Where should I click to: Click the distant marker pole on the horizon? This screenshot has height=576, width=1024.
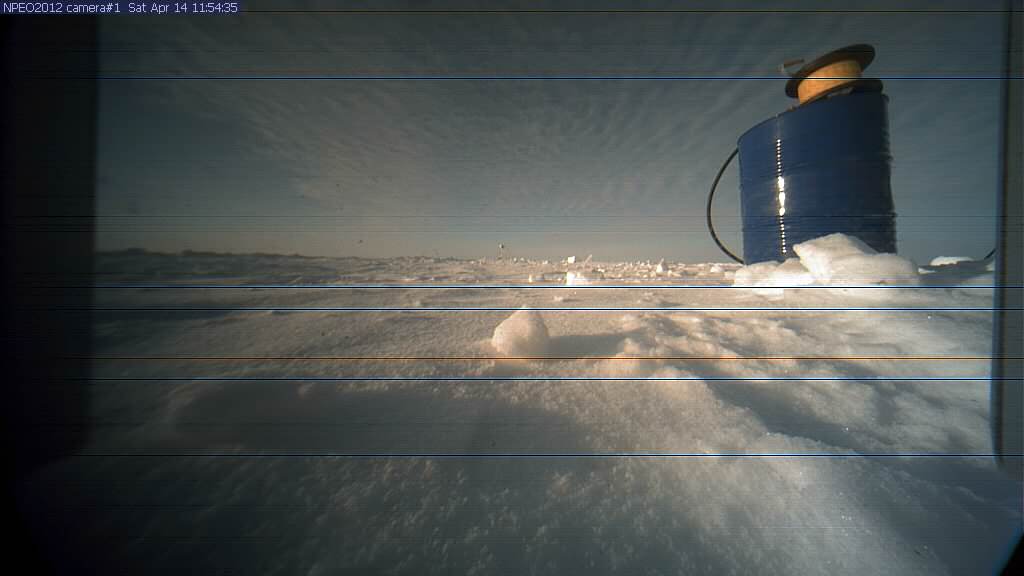(501, 246)
